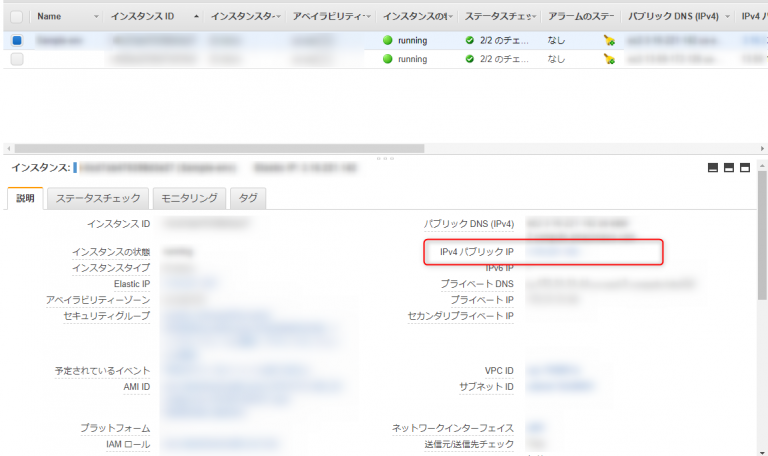The width and height of the screenshot is (768, 456).
Task: Check the second instance row checkbox
Action: pyautogui.click(x=16, y=59)
